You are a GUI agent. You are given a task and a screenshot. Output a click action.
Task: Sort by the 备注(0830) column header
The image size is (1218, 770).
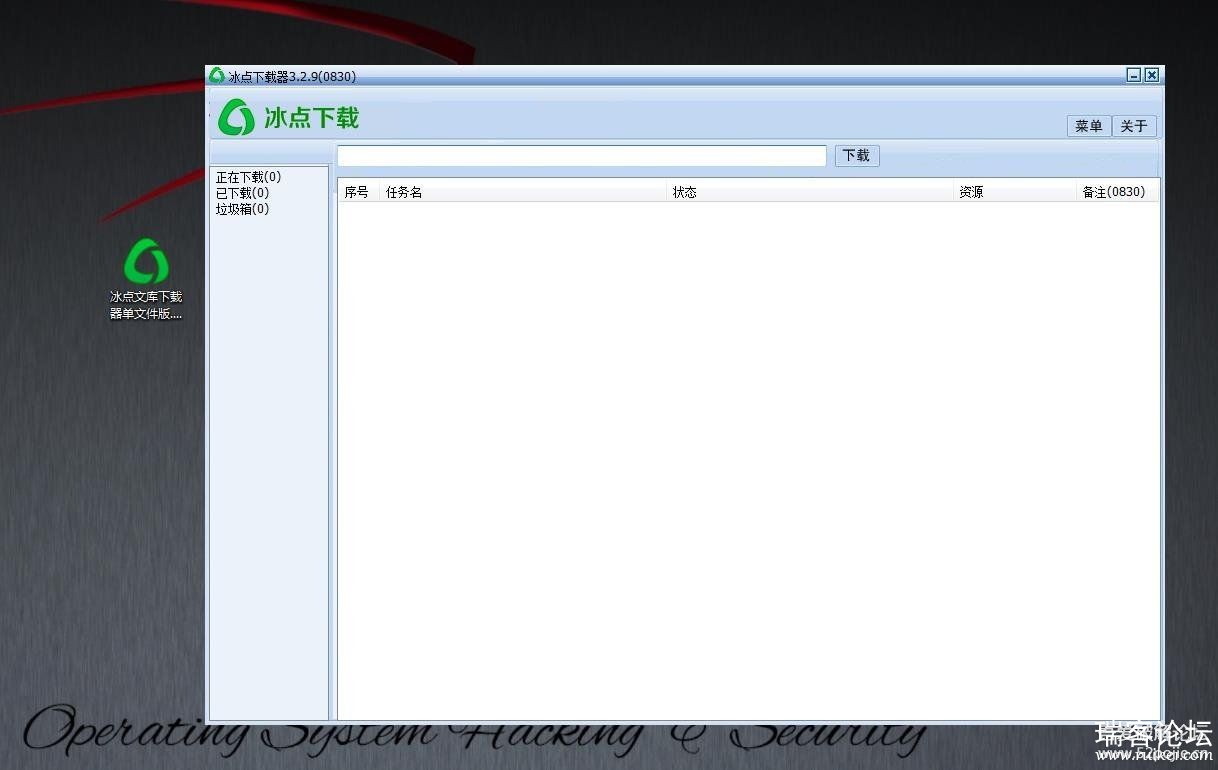[x=1117, y=192]
